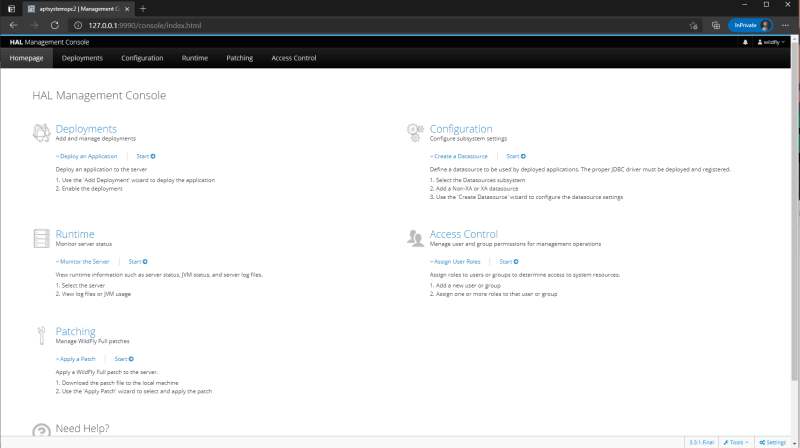
Task: Switch to the Runtime tab
Action: [195, 58]
